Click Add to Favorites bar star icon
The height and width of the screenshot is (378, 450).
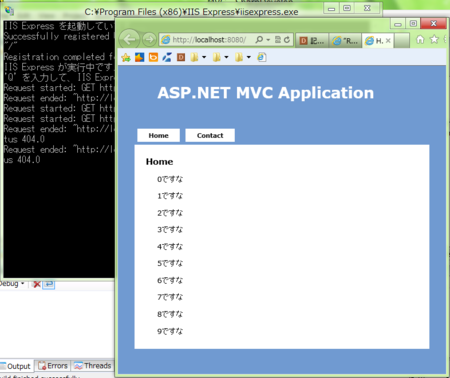(126, 58)
